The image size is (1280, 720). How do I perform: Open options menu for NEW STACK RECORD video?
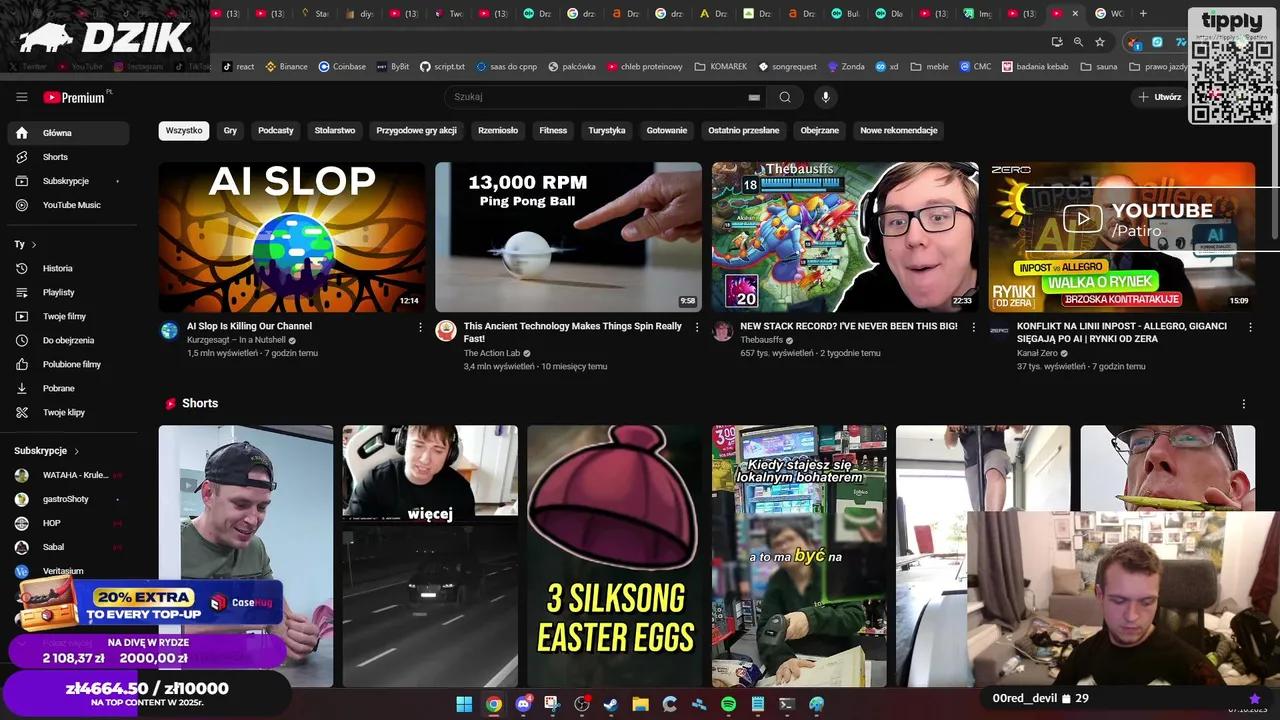click(974, 327)
